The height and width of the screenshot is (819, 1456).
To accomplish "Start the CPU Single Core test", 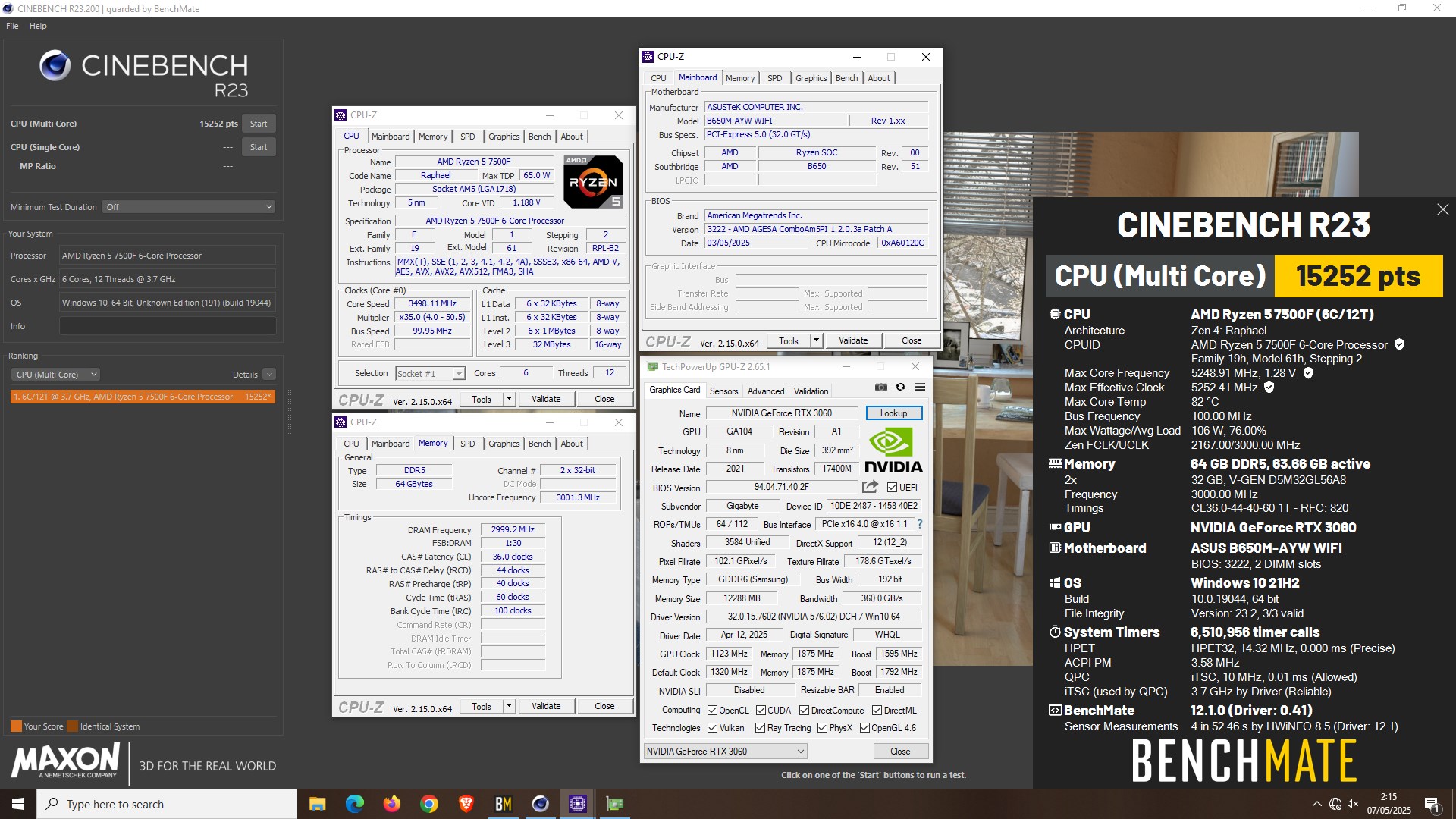I will (x=259, y=147).
